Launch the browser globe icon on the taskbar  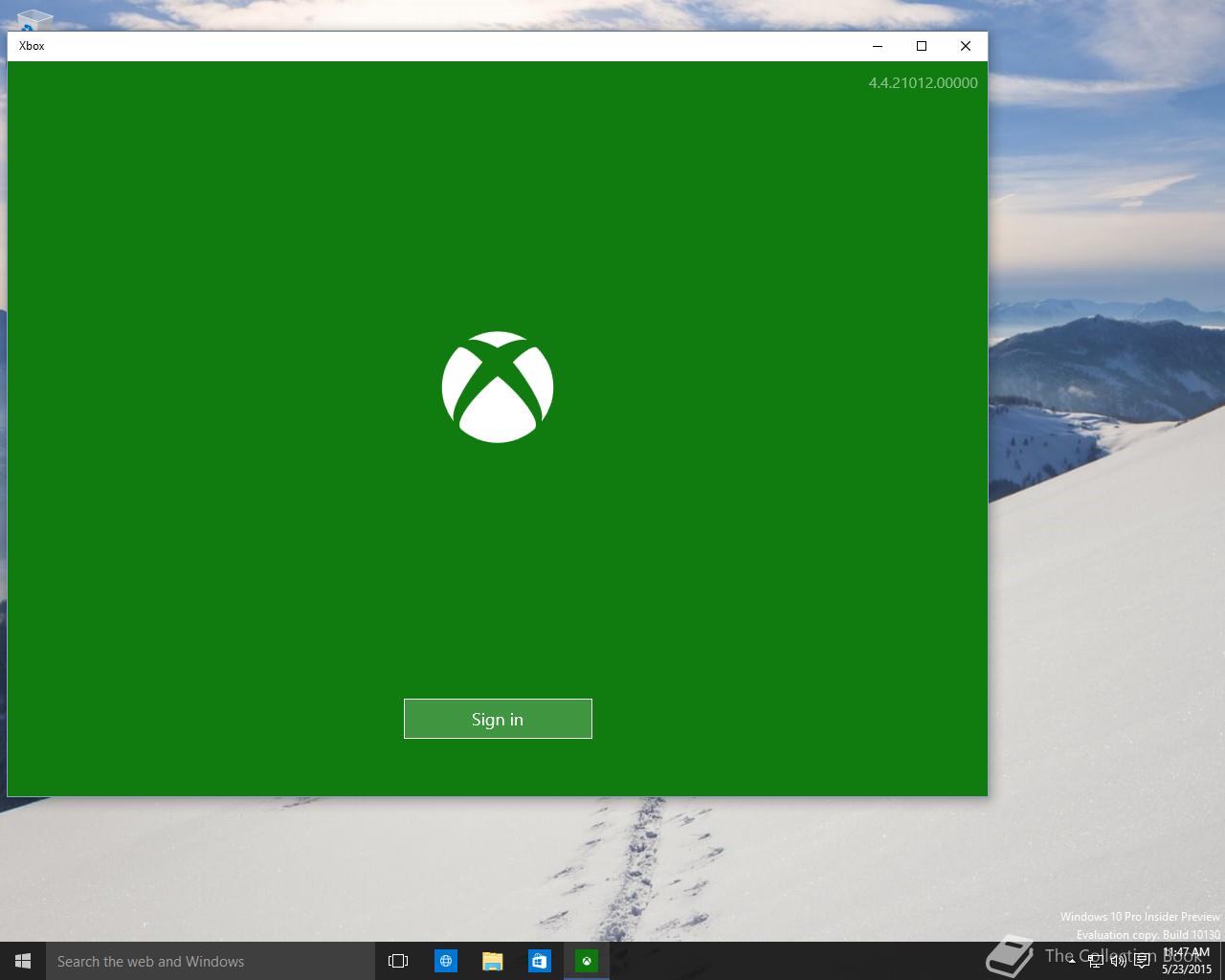(445, 961)
